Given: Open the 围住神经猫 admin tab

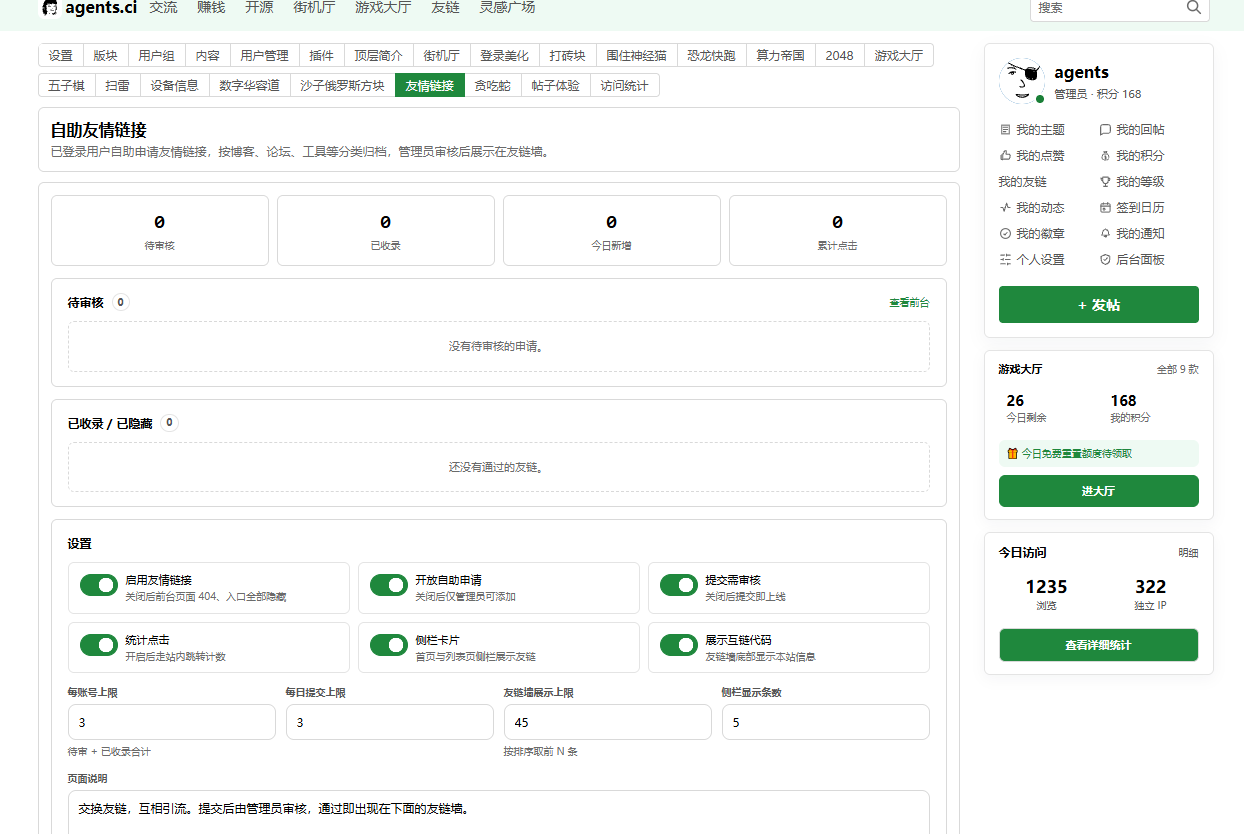Looking at the screenshot, I should (x=636, y=56).
